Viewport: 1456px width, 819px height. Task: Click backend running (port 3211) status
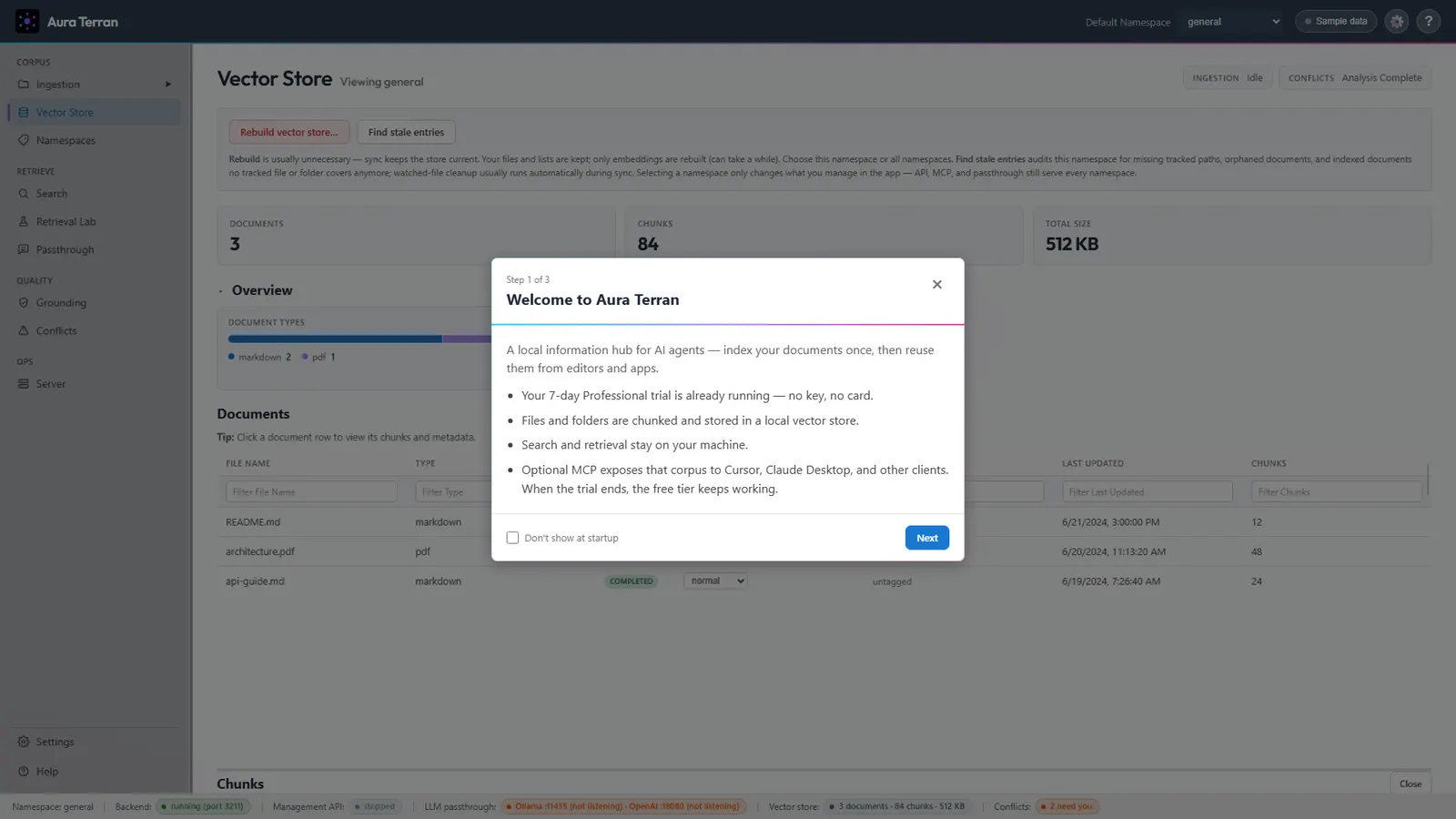pyautogui.click(x=202, y=806)
